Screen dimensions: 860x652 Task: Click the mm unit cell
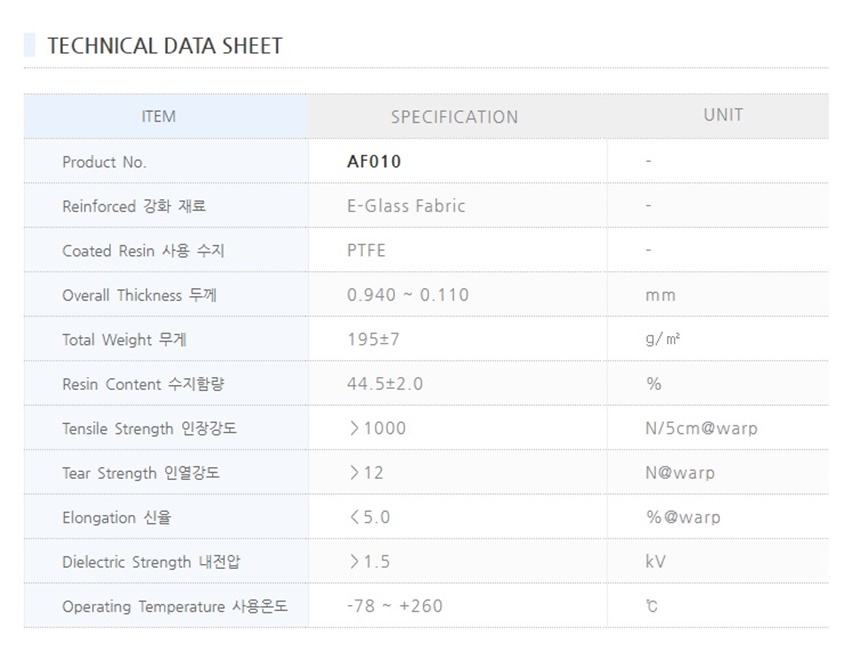660,295
